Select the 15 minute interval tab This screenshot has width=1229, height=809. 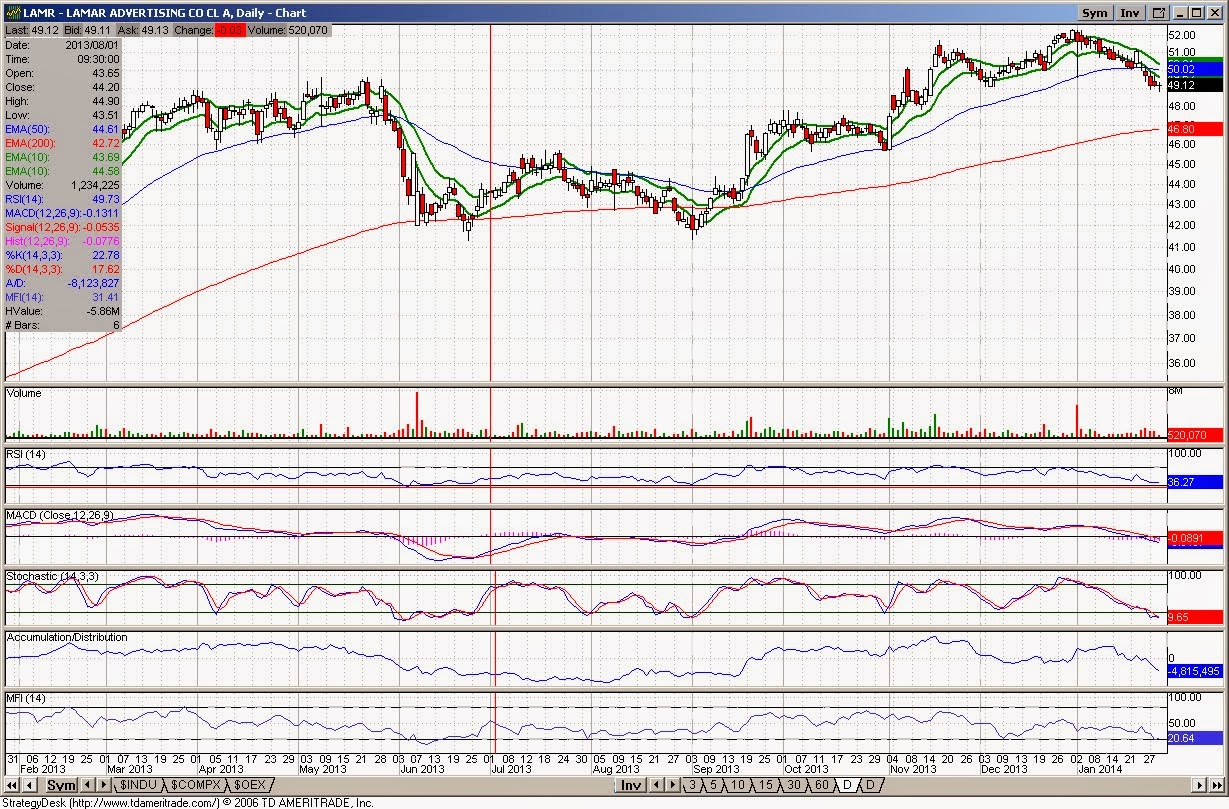[766, 785]
